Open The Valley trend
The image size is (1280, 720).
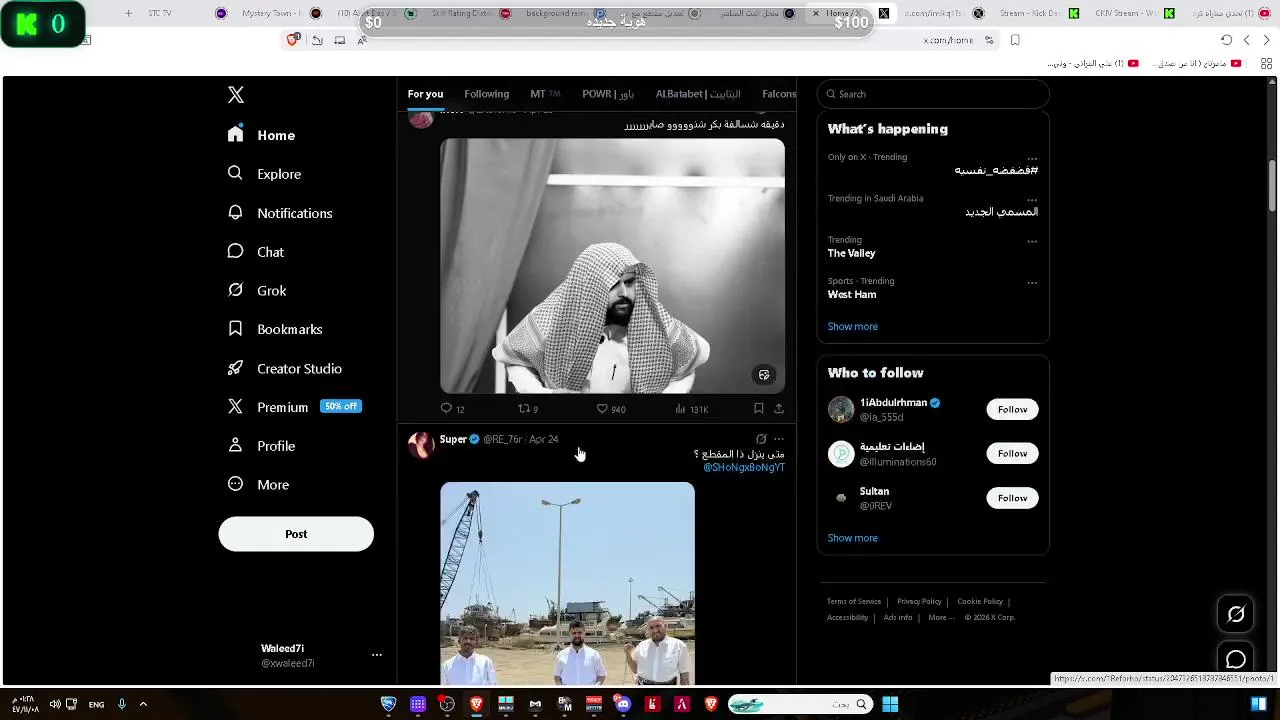tap(851, 254)
